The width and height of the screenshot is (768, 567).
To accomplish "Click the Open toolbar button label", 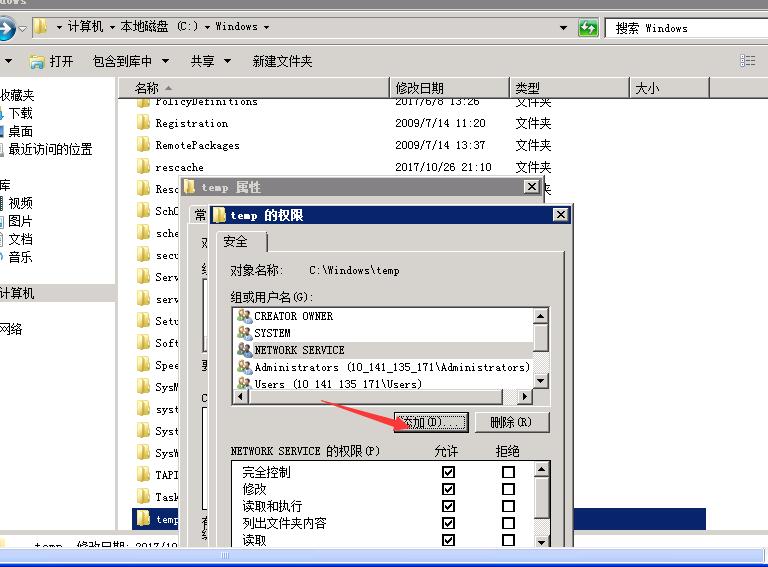I will click(61, 61).
